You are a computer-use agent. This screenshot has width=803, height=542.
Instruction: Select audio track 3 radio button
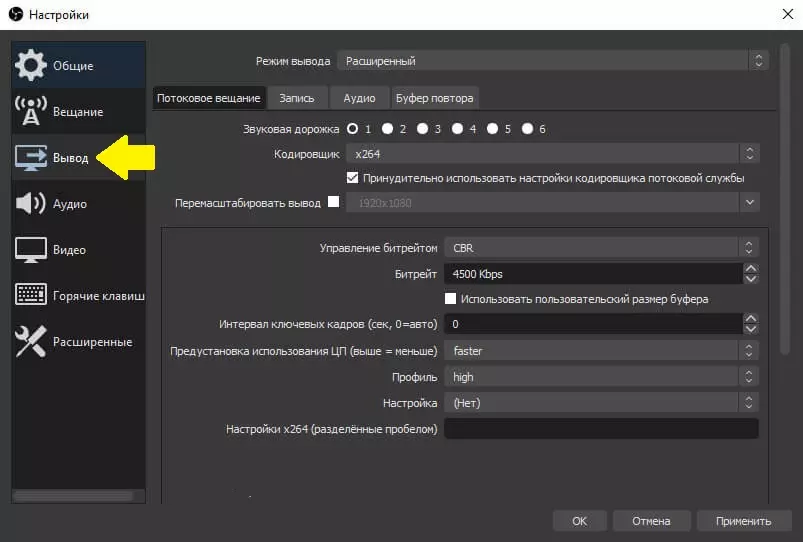click(x=422, y=129)
